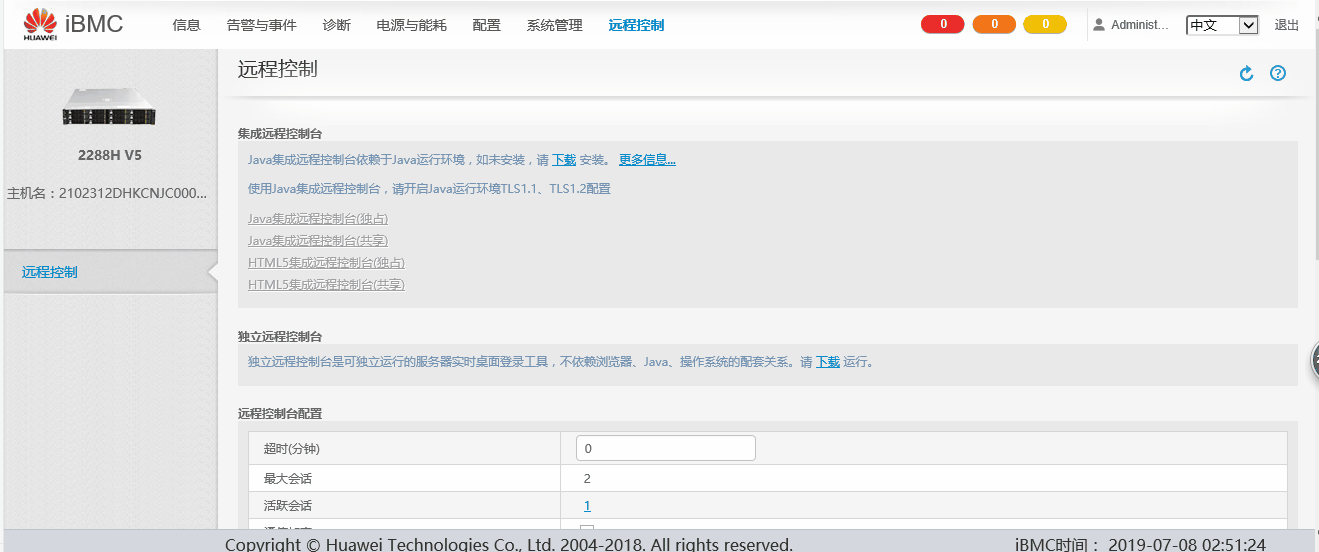The height and width of the screenshot is (552, 1319).
Task: Click the 超时(分钟) input field
Action: [x=666, y=448]
